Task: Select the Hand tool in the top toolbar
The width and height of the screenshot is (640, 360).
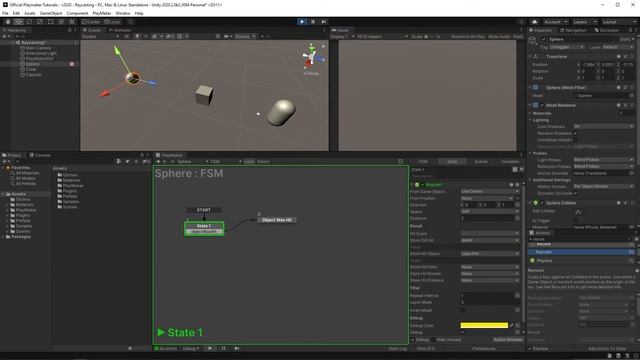Action: 8,22
